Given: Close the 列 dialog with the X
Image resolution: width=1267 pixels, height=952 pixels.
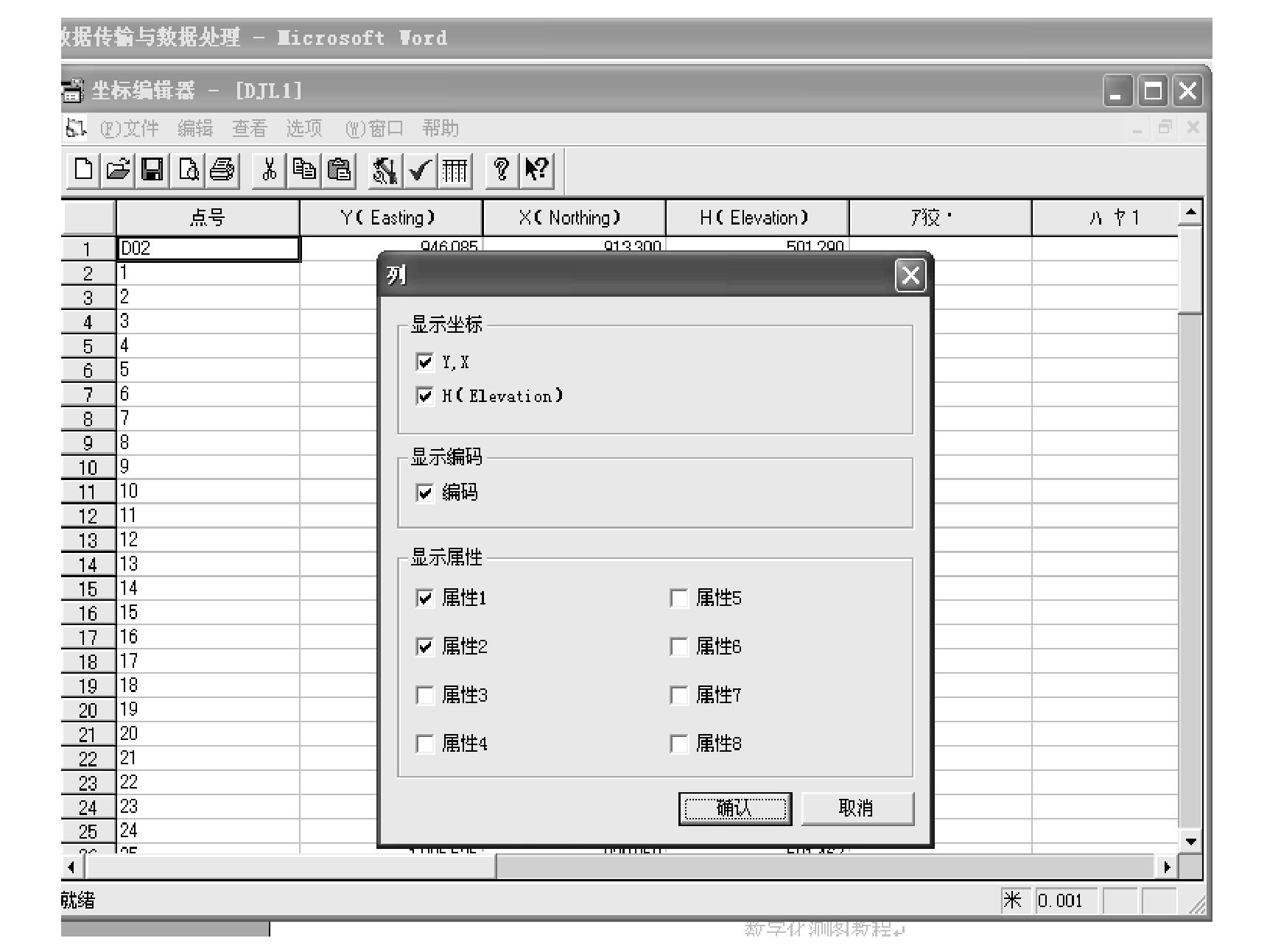Looking at the screenshot, I should (910, 276).
